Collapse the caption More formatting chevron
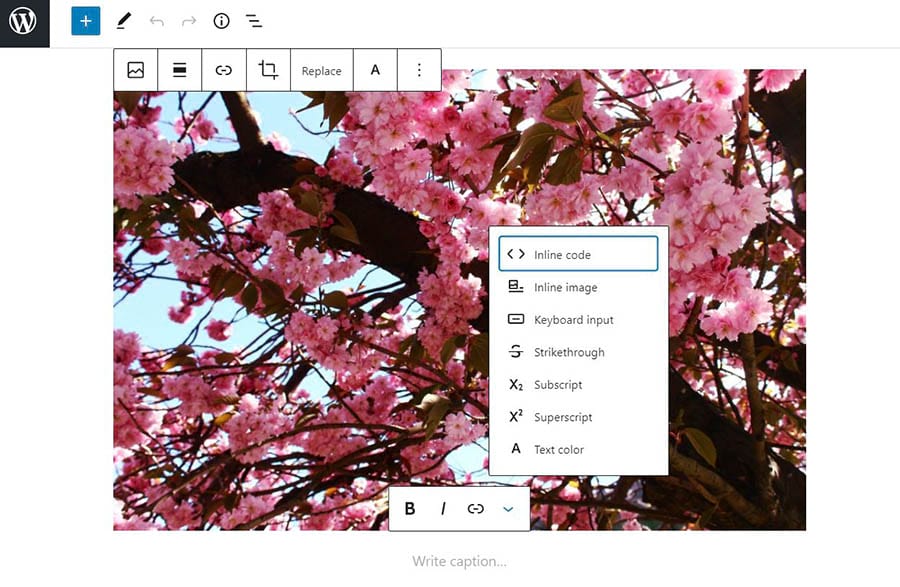 tap(508, 509)
